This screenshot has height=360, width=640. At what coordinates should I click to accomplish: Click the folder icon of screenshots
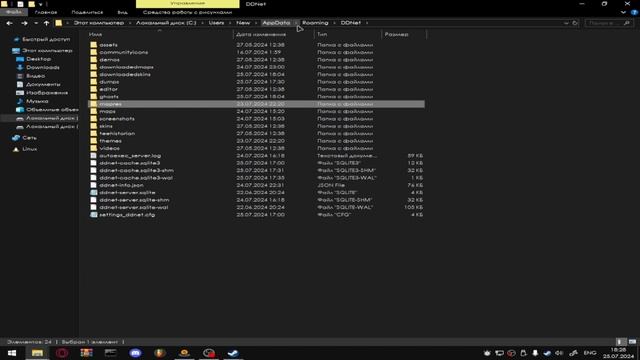pyautogui.click(x=93, y=119)
